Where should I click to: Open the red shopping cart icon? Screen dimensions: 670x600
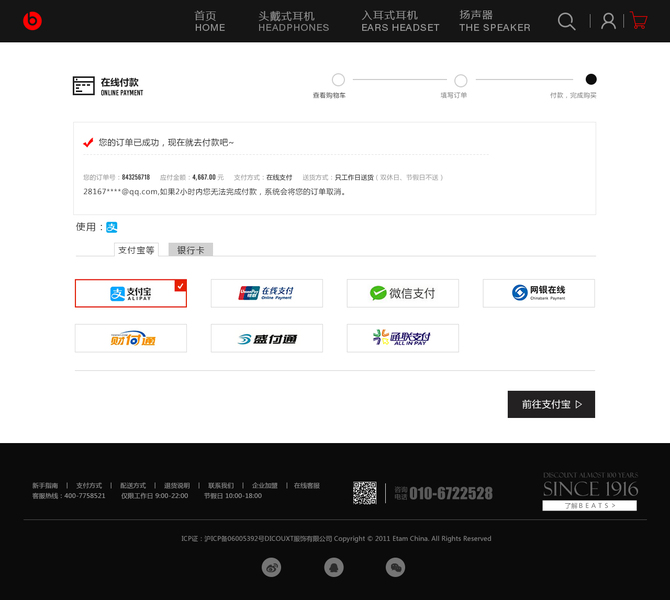tap(639, 21)
